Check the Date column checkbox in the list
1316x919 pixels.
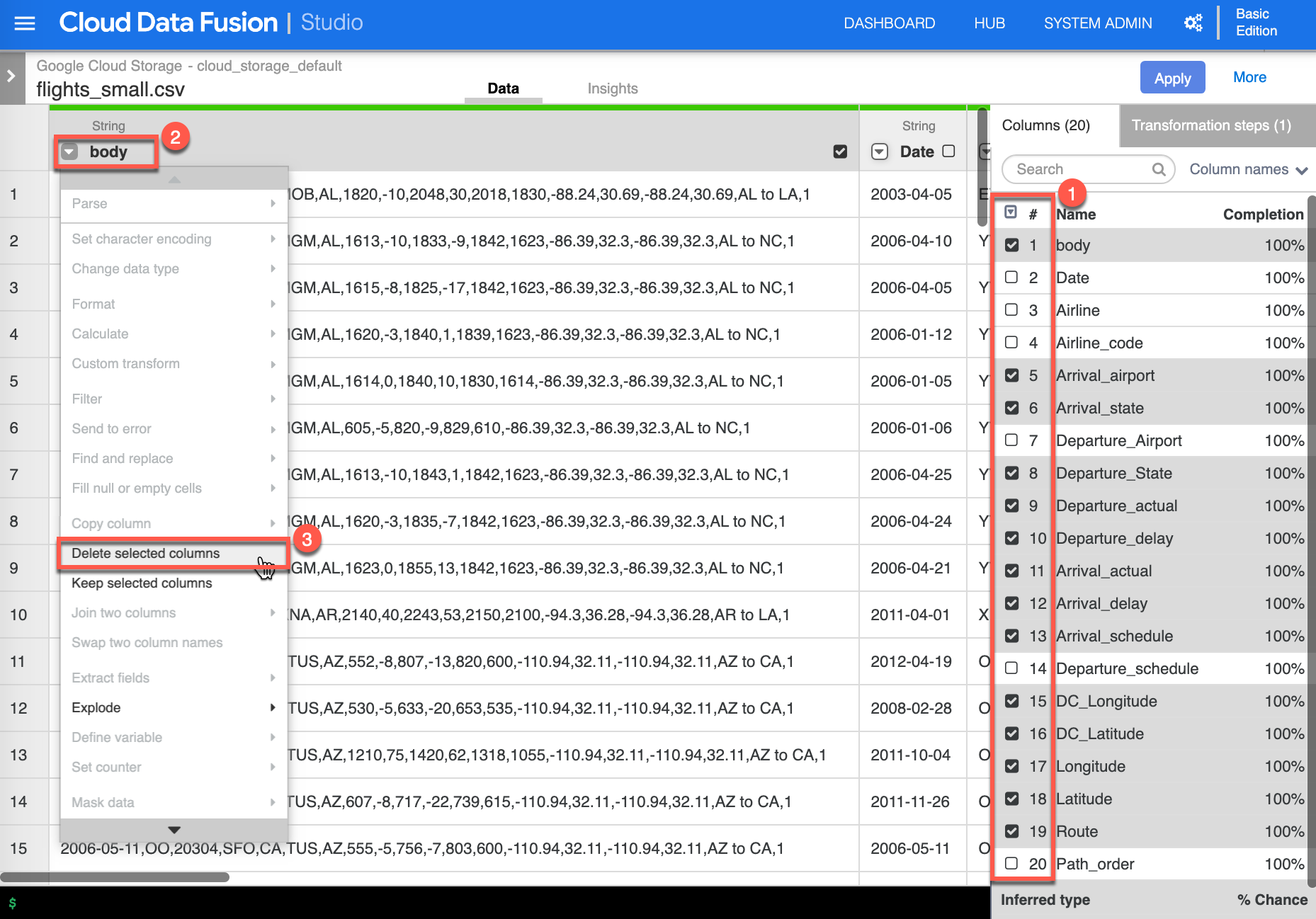1011,278
